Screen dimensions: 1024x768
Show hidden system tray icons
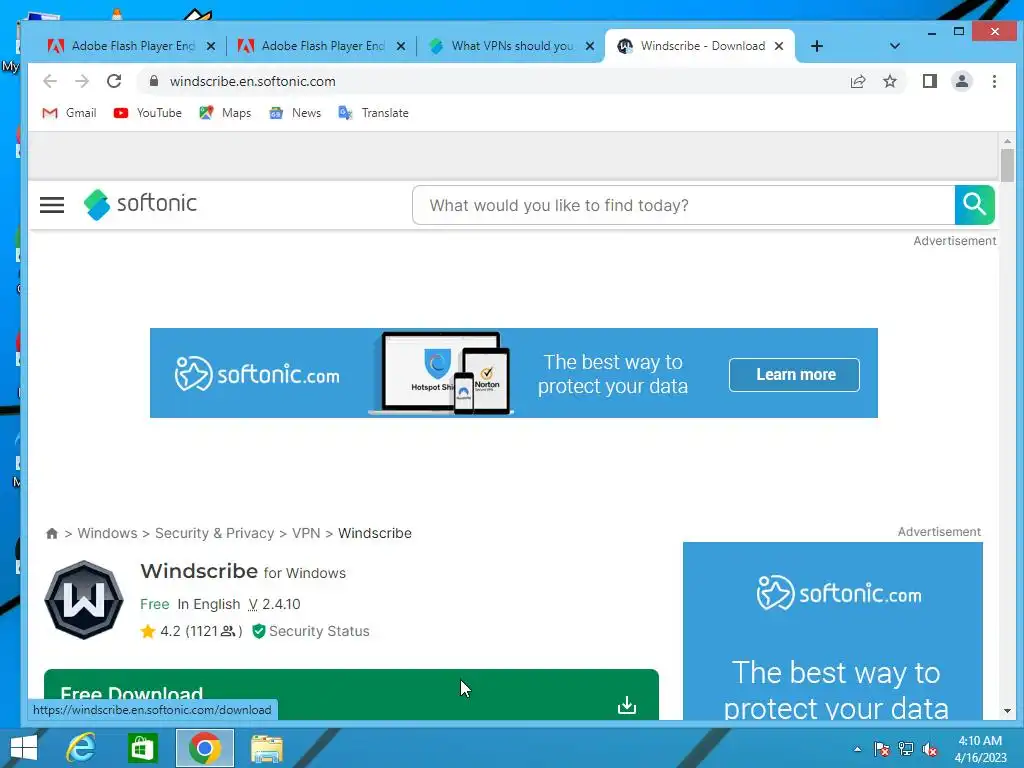point(857,749)
